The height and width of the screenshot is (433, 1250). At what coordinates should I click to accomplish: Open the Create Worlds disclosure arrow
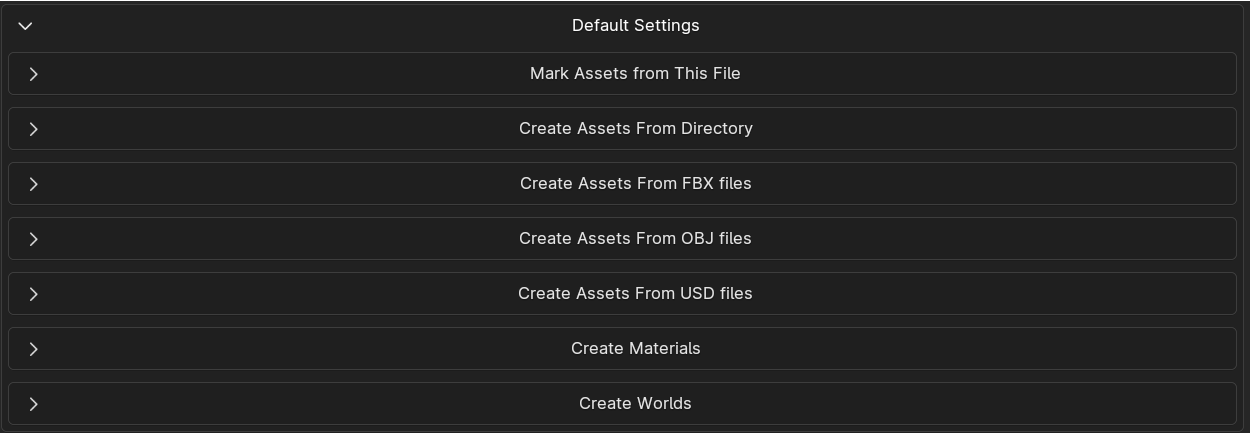(33, 404)
